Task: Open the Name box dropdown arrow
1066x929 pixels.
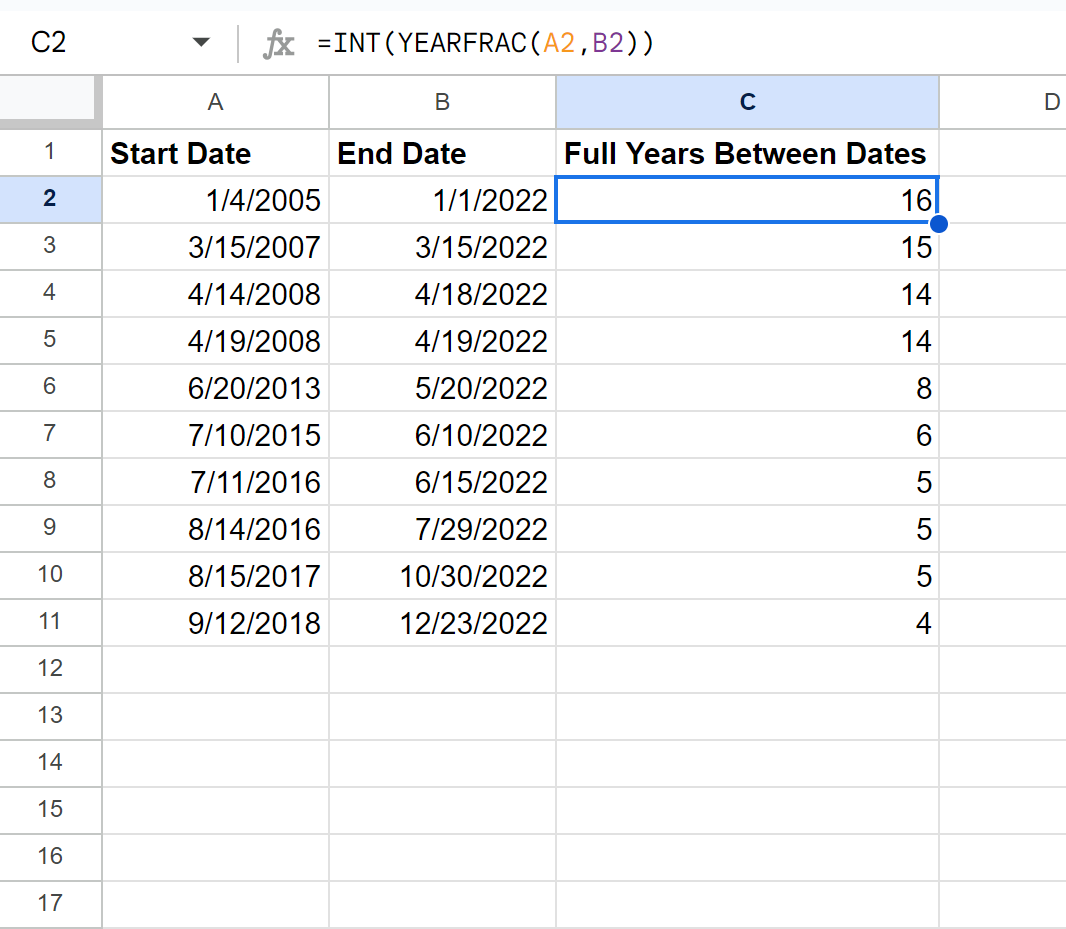Action: pyautogui.click(x=201, y=43)
